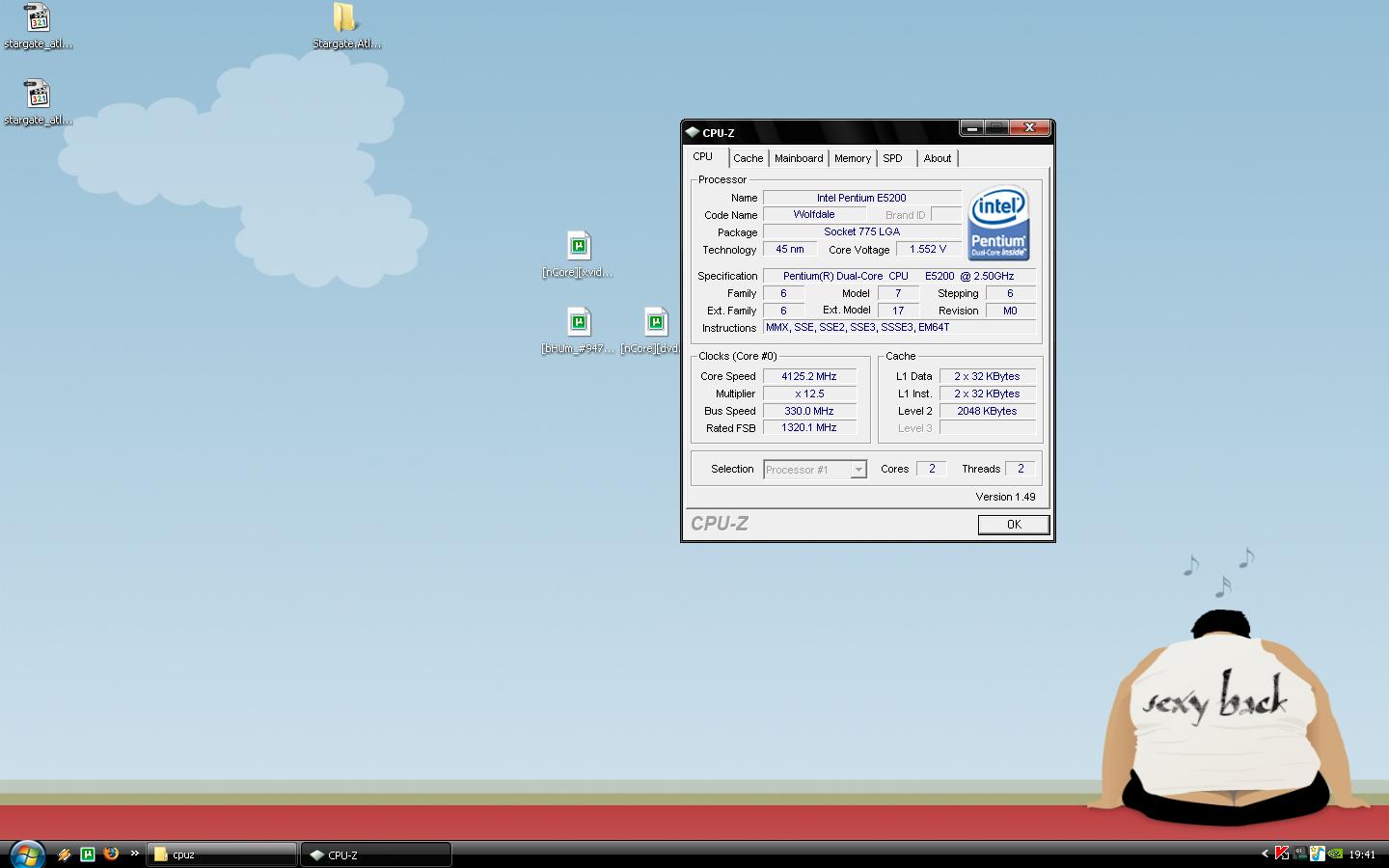Launch Winamp from quick launch bar
The width and height of the screenshot is (1389, 868).
65,854
